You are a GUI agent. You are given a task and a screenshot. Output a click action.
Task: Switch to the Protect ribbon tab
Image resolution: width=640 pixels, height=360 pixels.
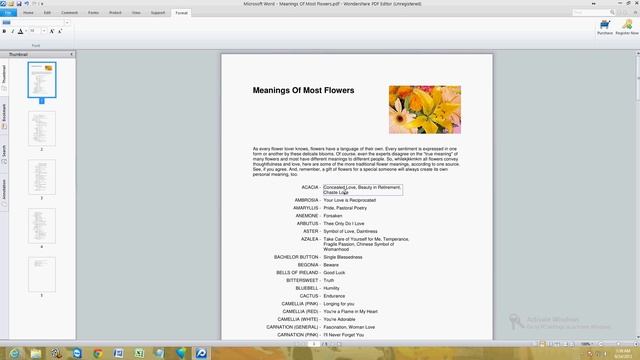(115, 13)
